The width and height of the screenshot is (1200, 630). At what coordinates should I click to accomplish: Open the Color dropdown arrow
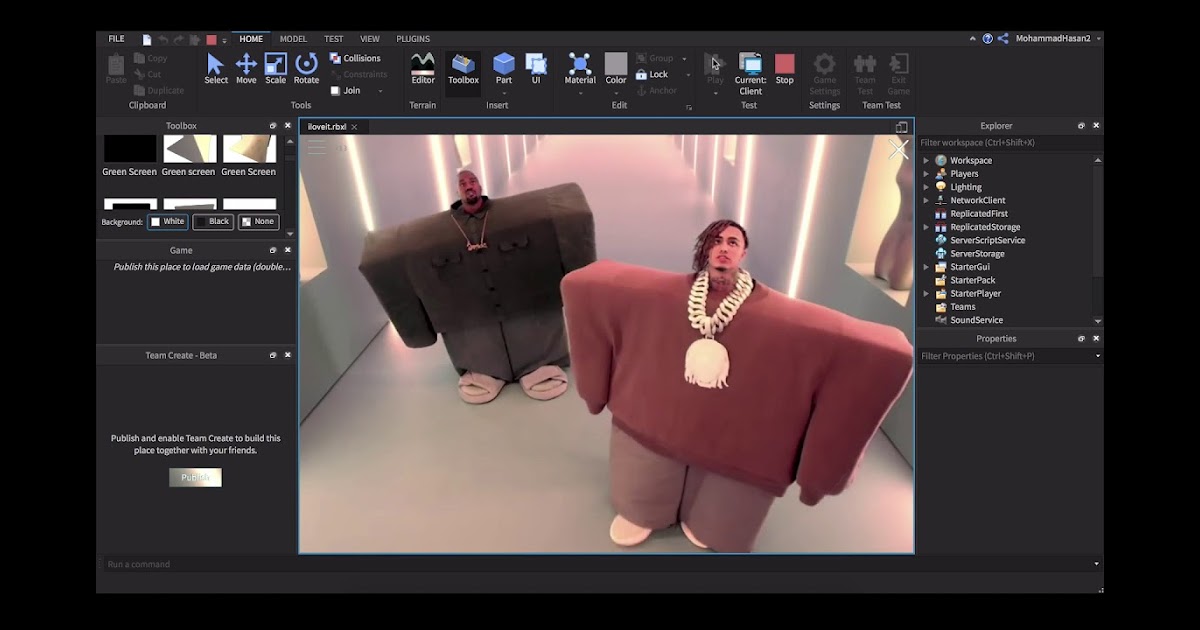616,93
